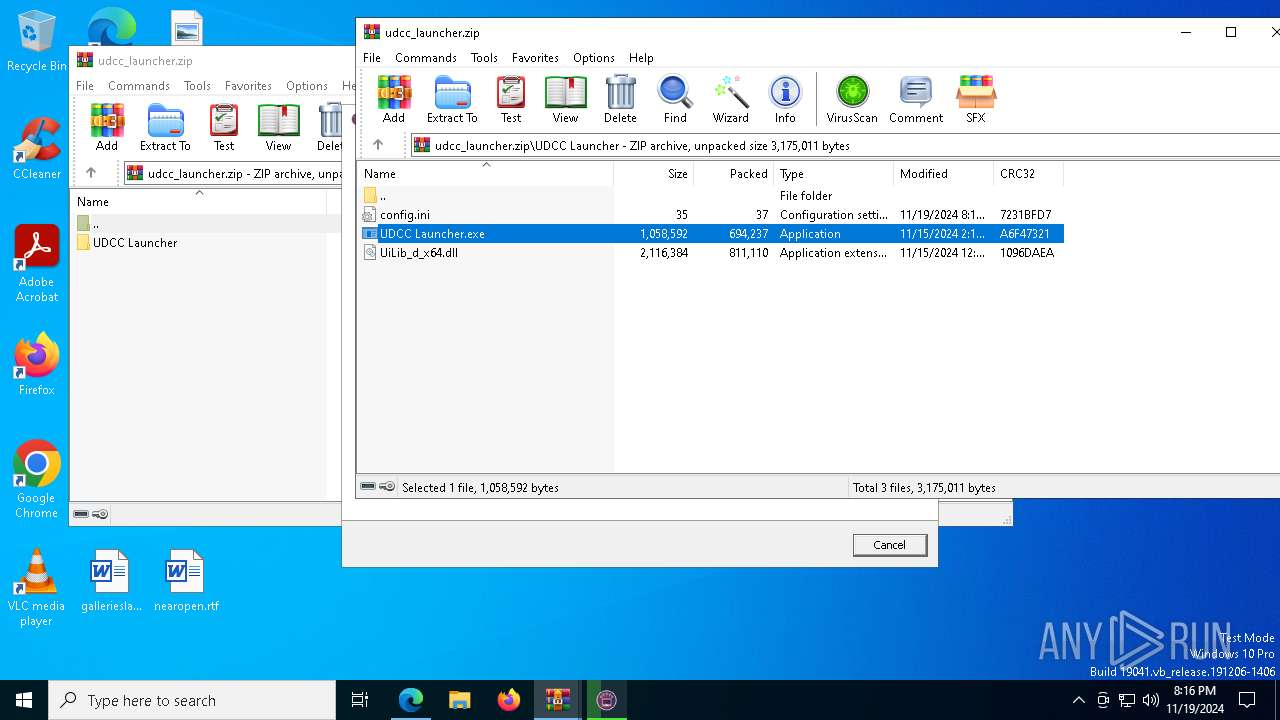Click Add icon in front WinRAR toolbar
The width and height of the screenshot is (1280, 720).
coord(394,99)
